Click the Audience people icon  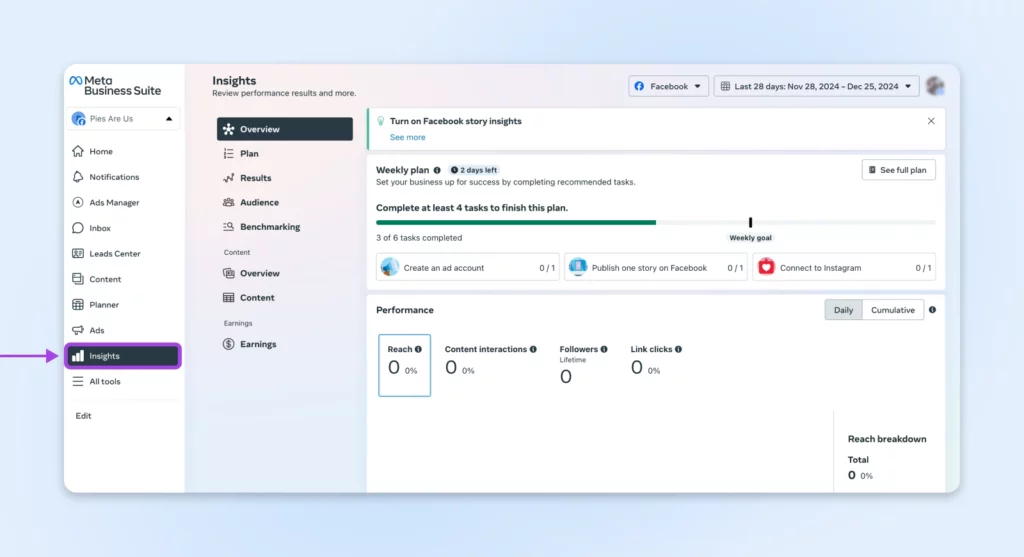pos(229,202)
